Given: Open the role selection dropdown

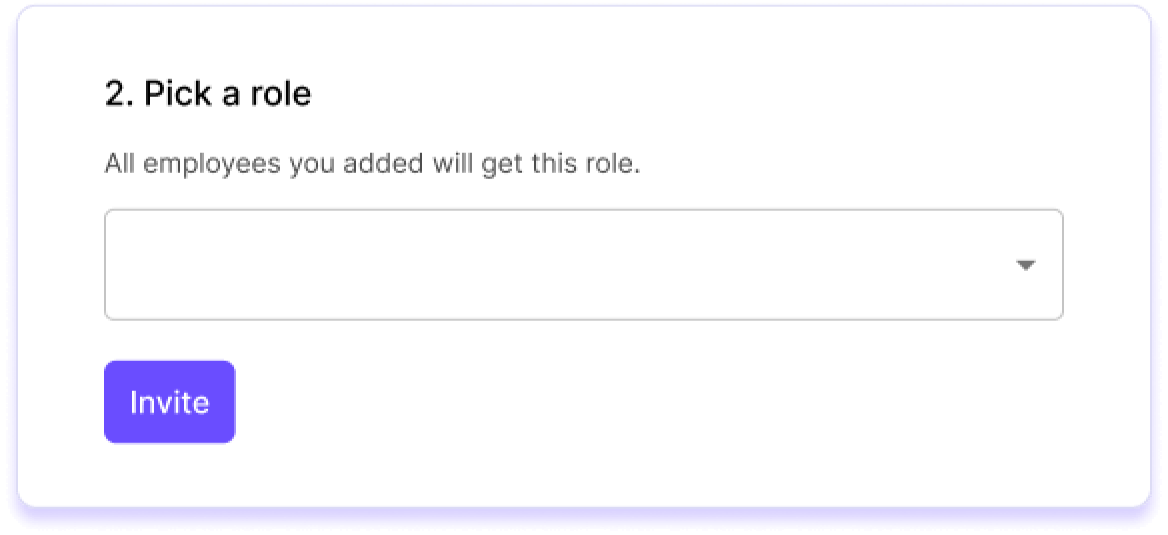Looking at the screenshot, I should (x=583, y=265).
